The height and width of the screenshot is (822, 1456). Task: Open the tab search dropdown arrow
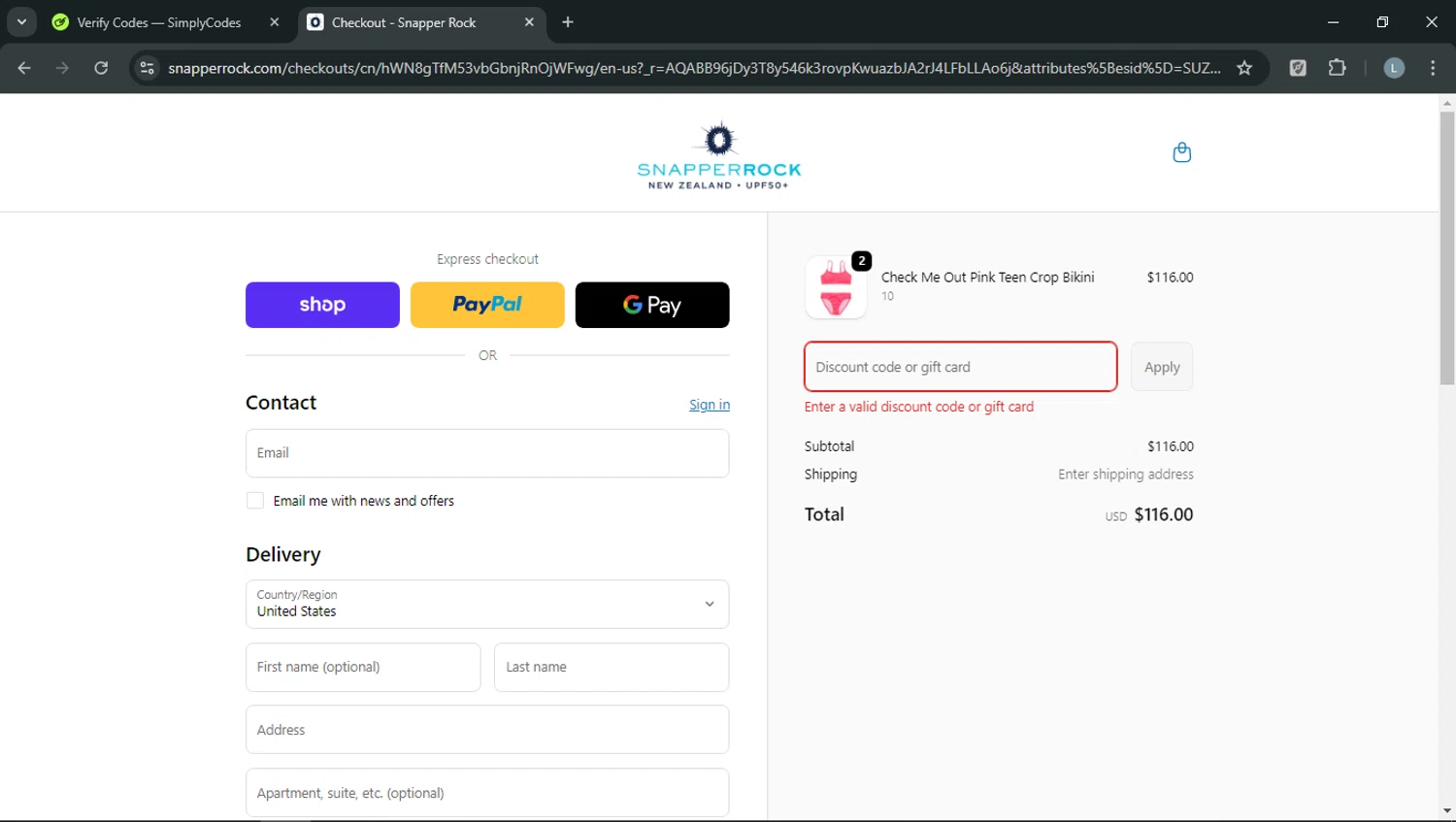[21, 21]
